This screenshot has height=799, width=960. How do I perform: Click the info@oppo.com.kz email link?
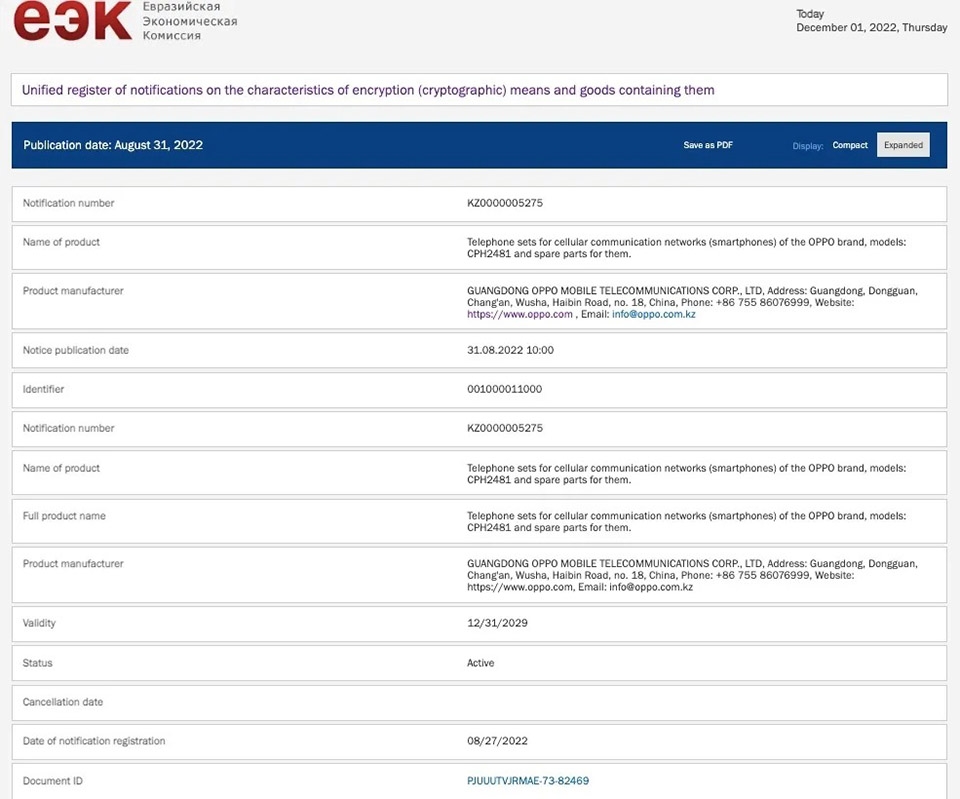(653, 314)
